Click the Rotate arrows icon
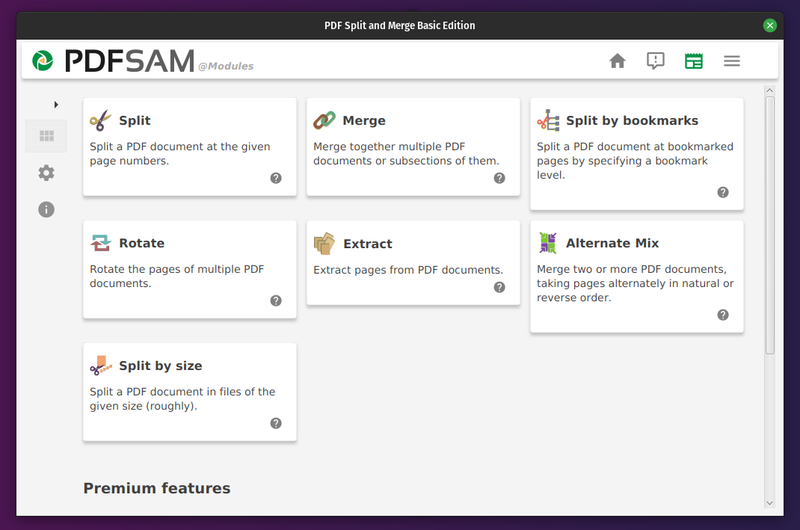Image resolution: width=800 pixels, height=530 pixels. tap(101, 243)
